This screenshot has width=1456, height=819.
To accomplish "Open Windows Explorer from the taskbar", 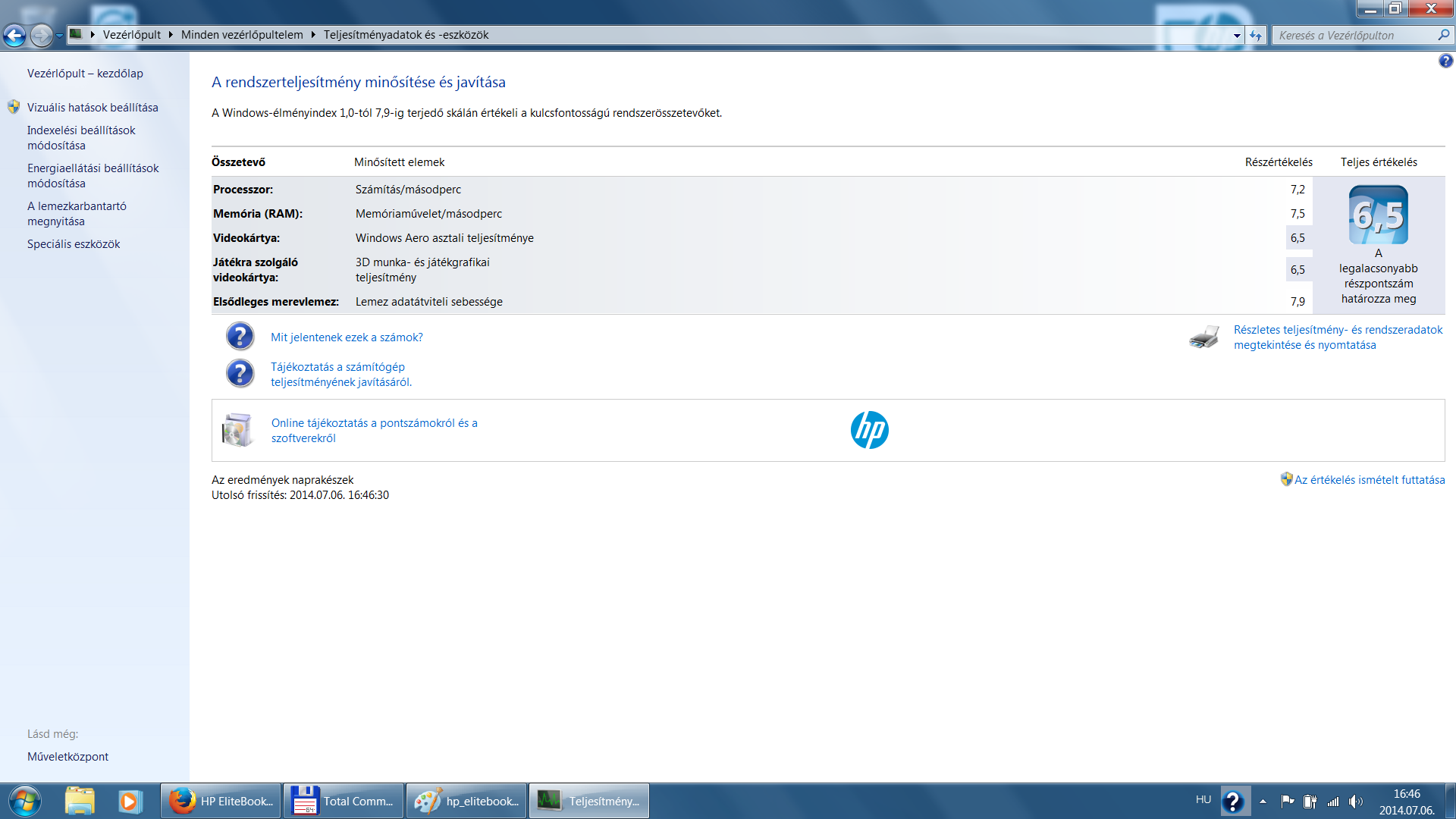I will (80, 802).
